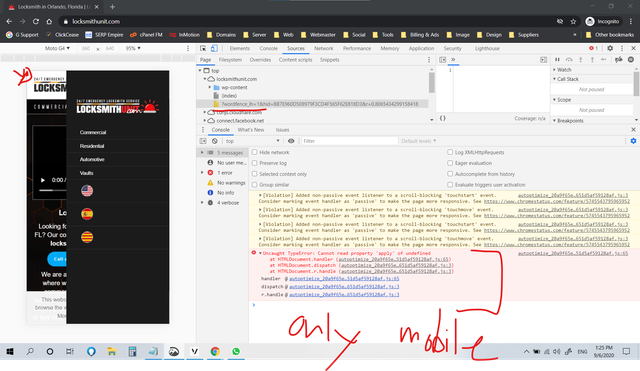Toggle the device toolbar icon
Image resolution: width=640 pixels, height=371 pixels.
coord(214,48)
